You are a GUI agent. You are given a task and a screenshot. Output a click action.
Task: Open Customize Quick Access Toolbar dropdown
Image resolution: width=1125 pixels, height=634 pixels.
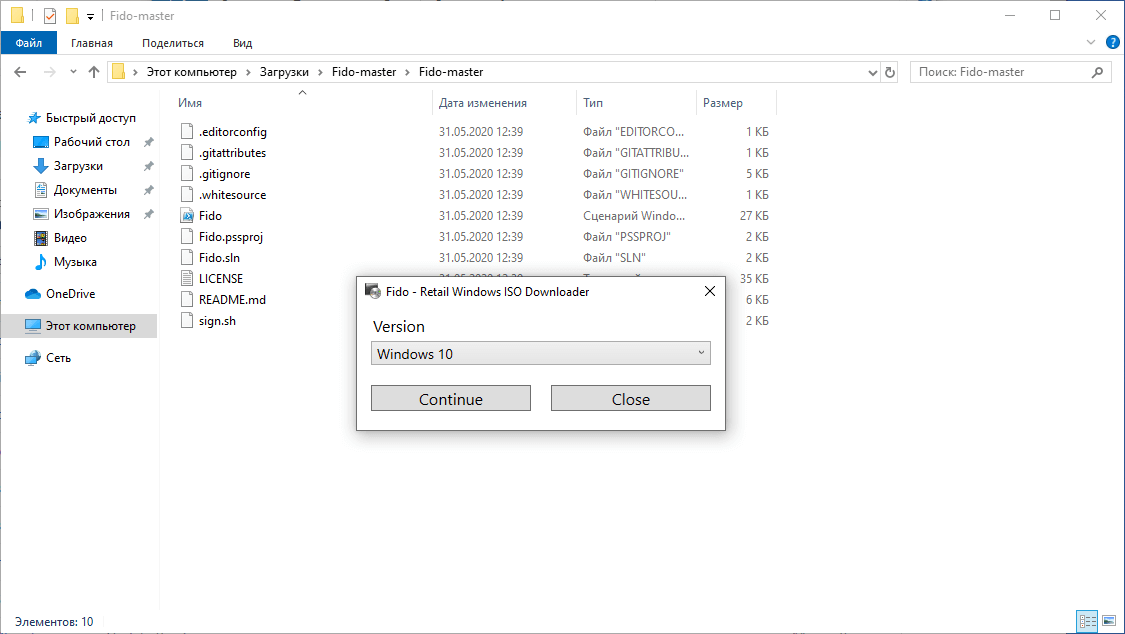(90, 16)
